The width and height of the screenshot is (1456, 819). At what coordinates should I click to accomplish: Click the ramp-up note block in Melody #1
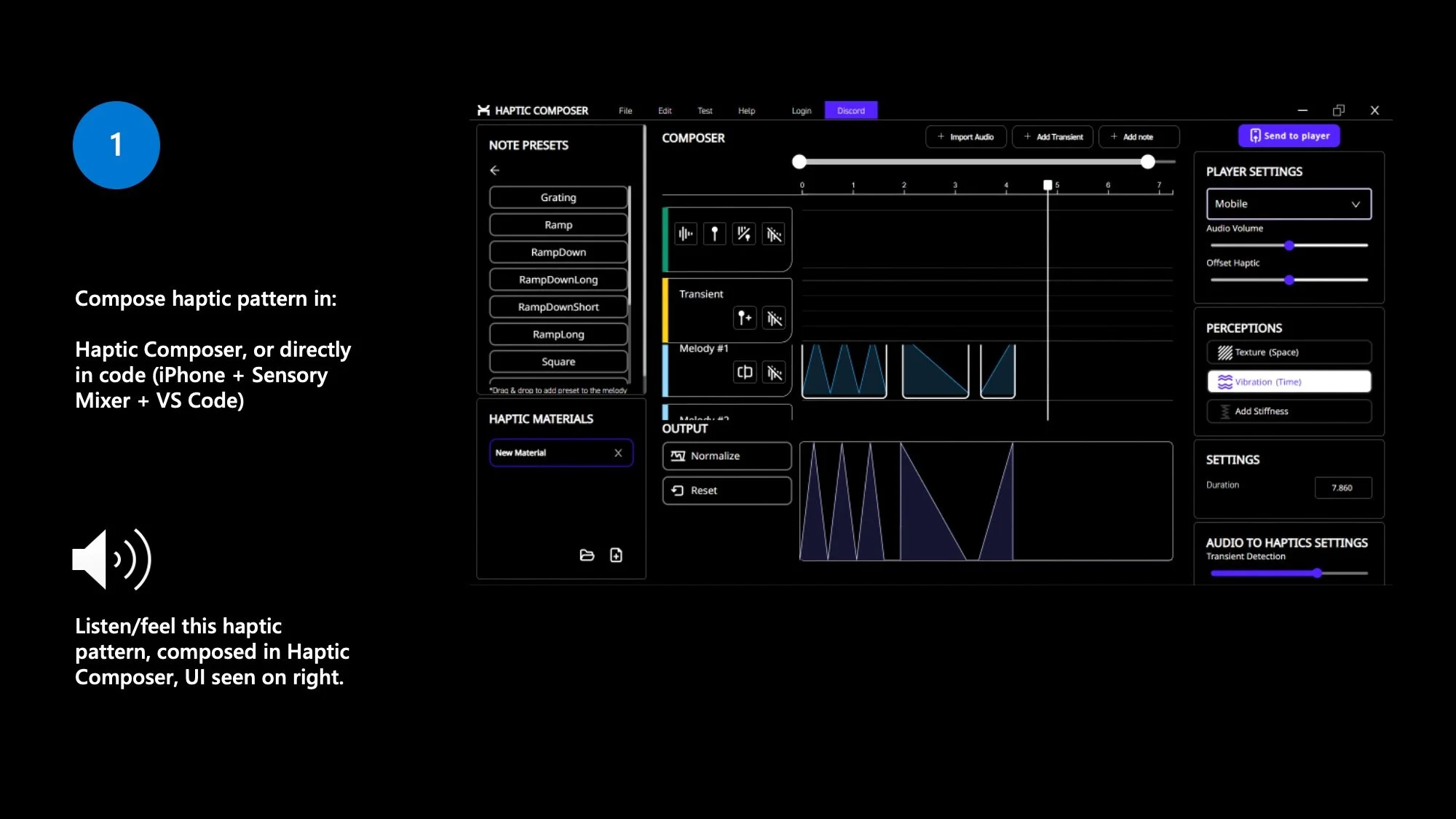(998, 371)
